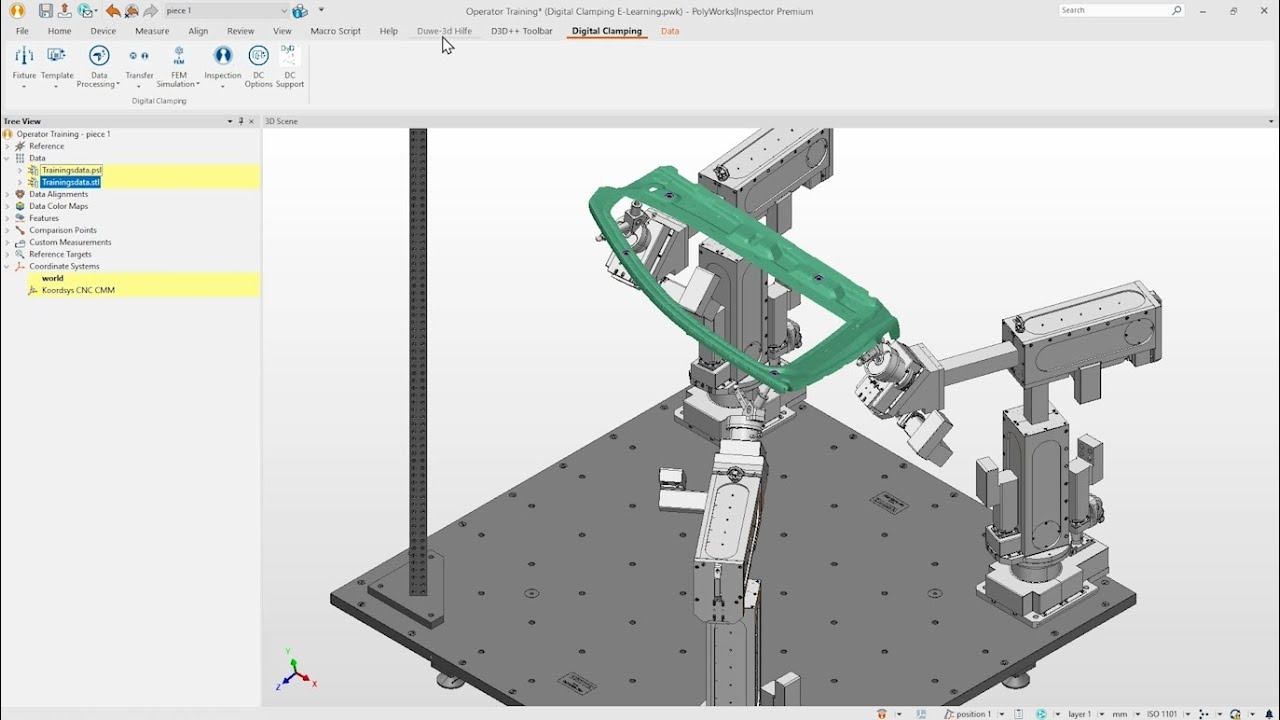Open Data Processing in the ribbon

[99, 66]
